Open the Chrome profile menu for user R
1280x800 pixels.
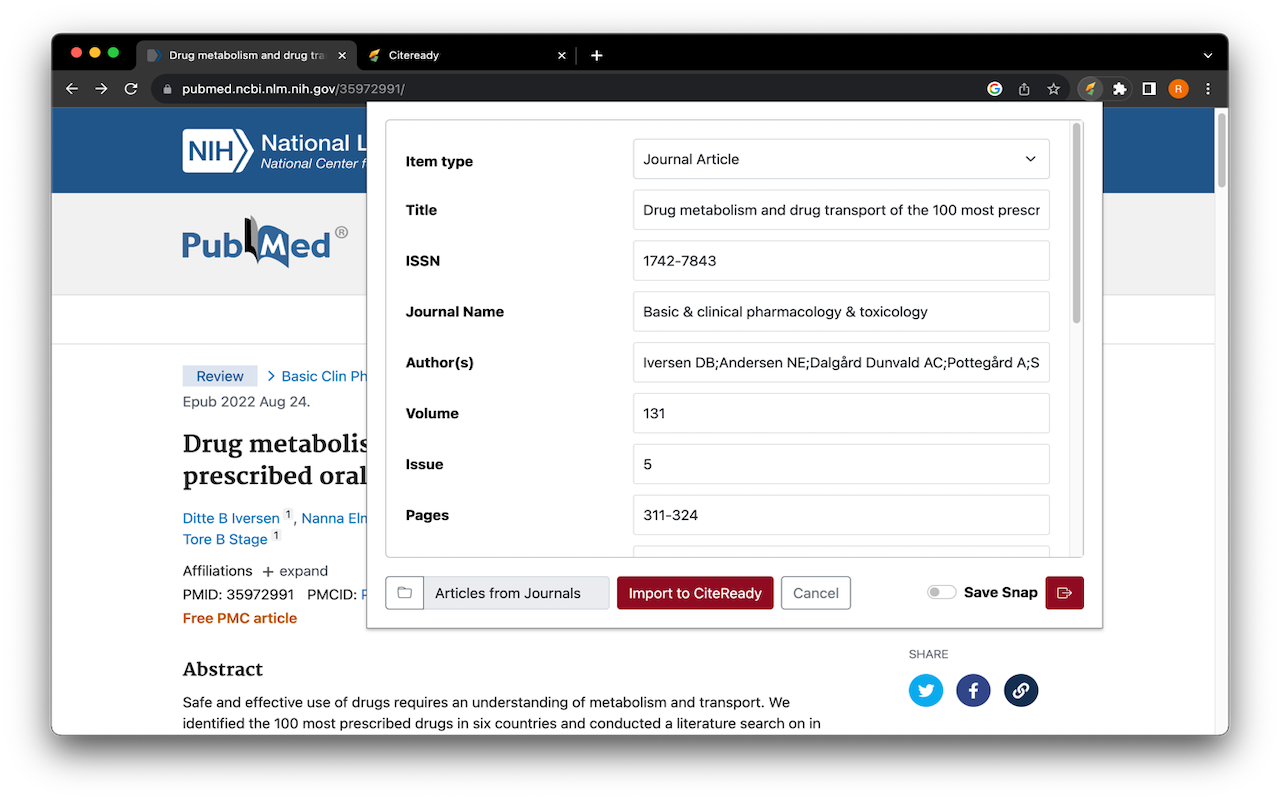click(1178, 88)
